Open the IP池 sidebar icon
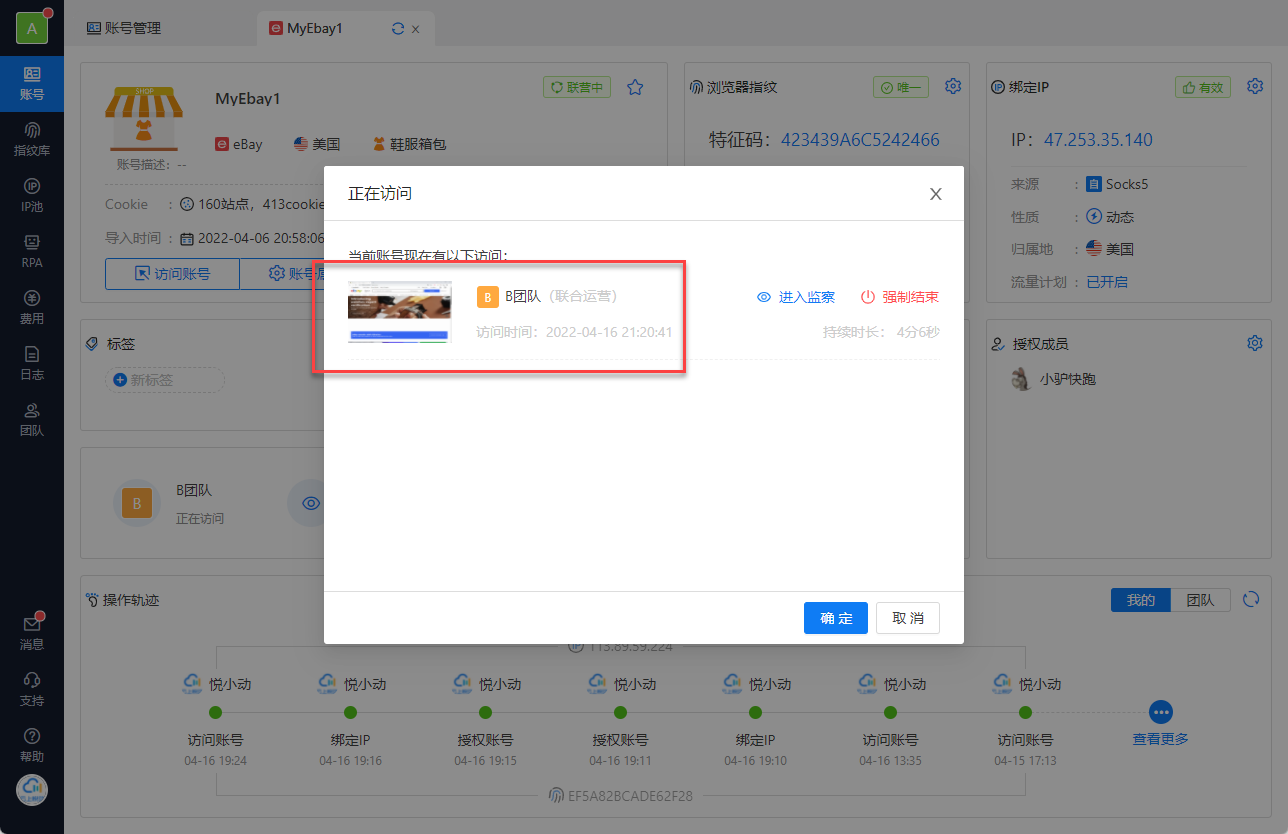 coord(32,196)
